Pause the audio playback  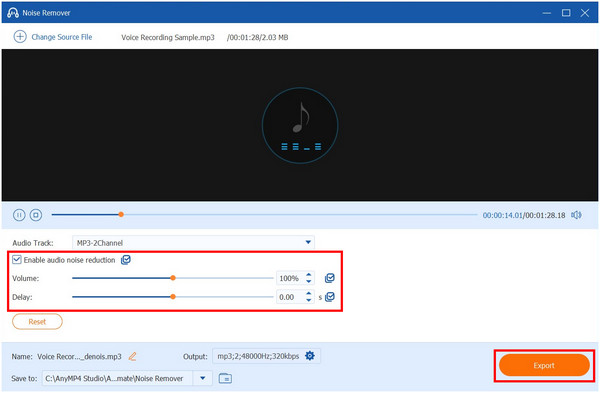click(x=19, y=215)
